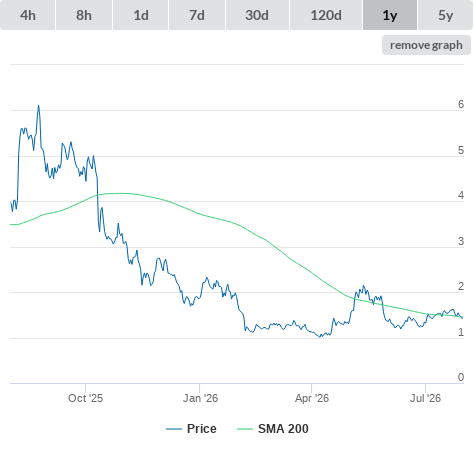Switch to the 8h time range
The width and height of the screenshot is (474, 455).
pyautogui.click(x=84, y=15)
